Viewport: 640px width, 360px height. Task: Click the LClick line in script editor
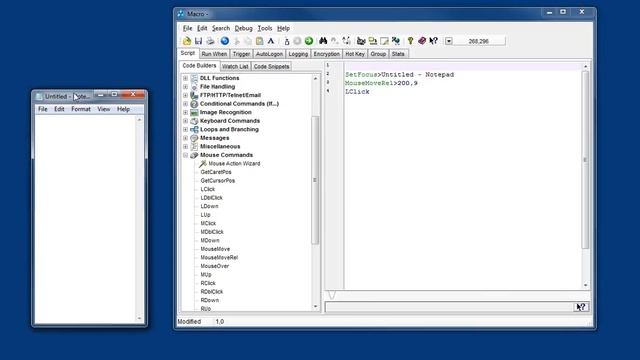[x=357, y=92]
